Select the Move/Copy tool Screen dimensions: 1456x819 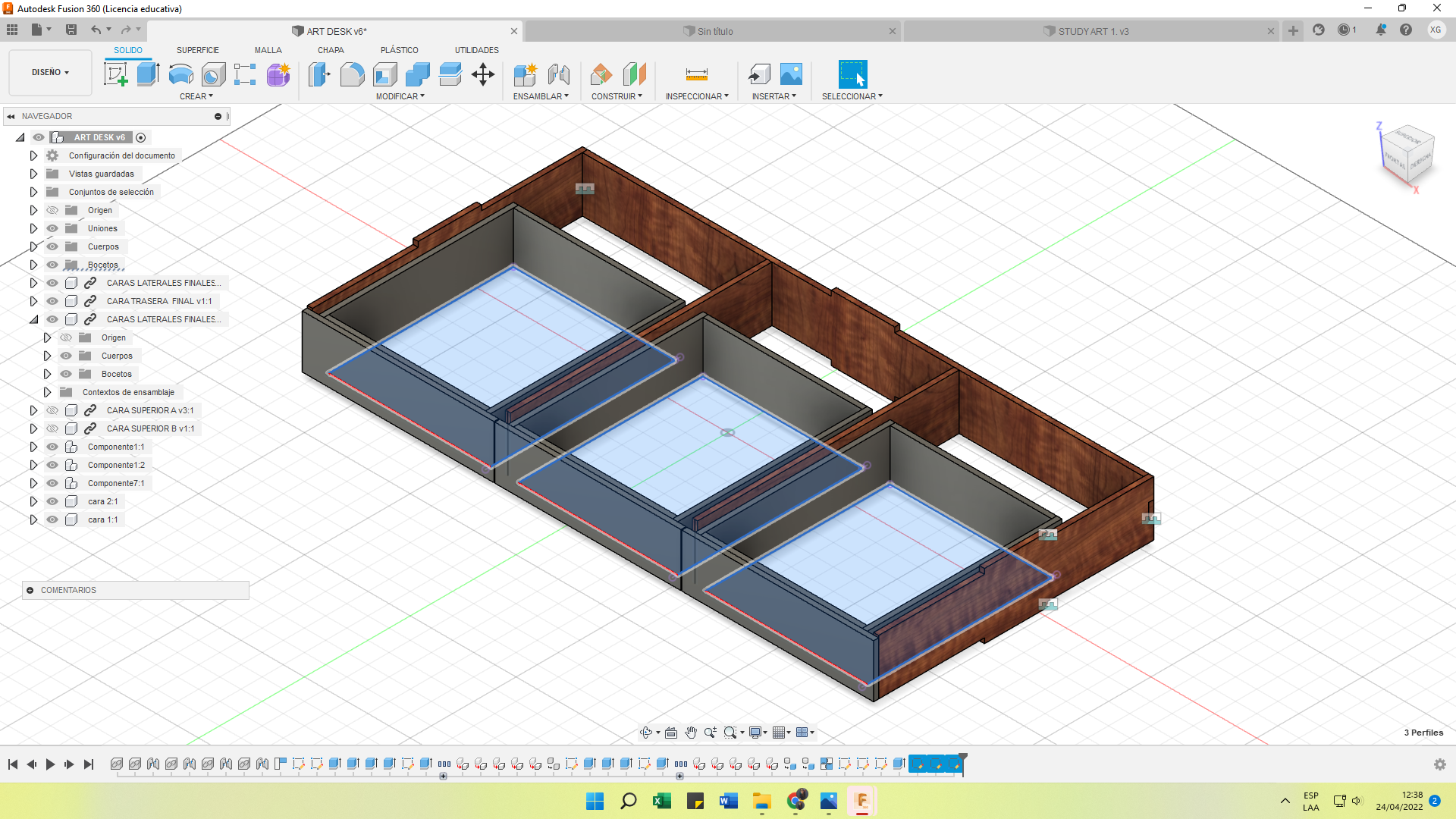click(x=483, y=74)
